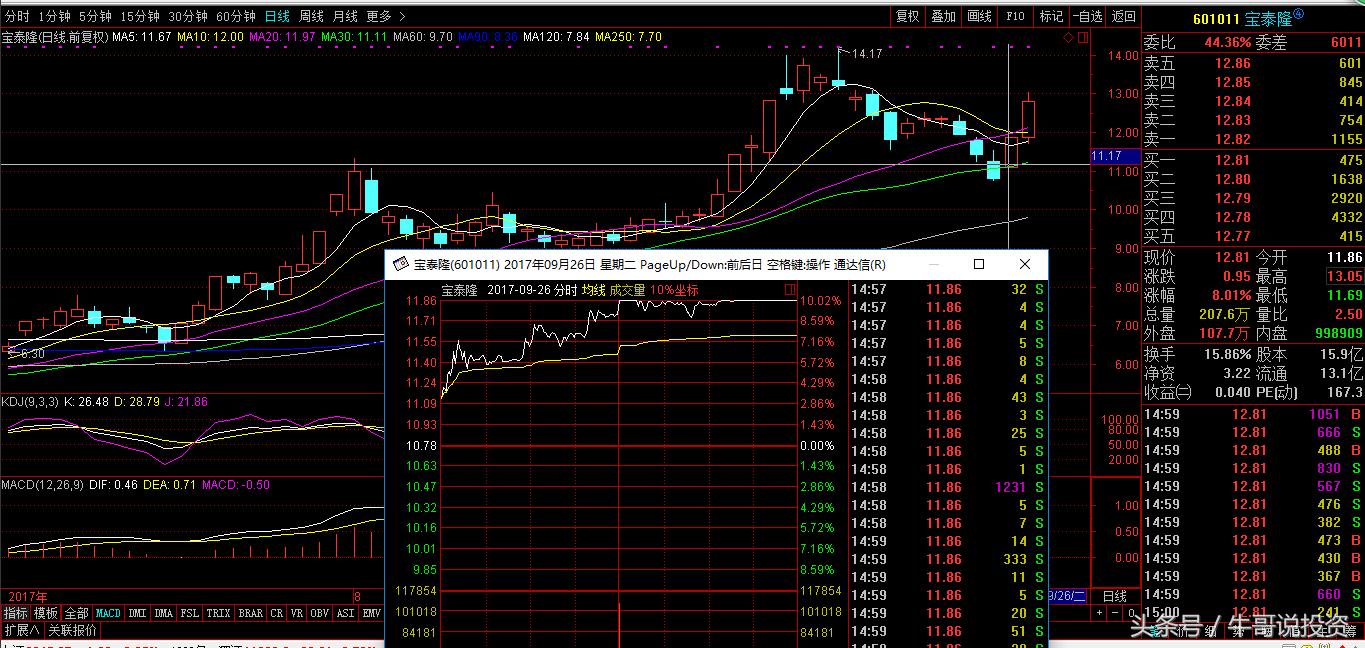The height and width of the screenshot is (648, 1365).
Task: Click the MACD(12,26,9) indicator label
Action: 43,485
